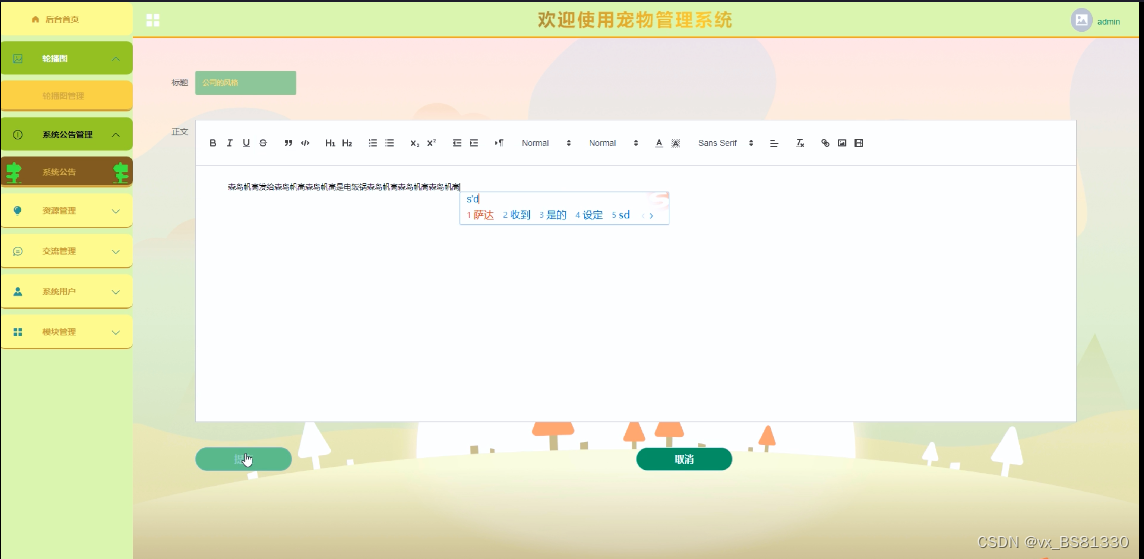Open the Sans Serif font dropdown
The image size is (1144, 559).
(x=726, y=143)
